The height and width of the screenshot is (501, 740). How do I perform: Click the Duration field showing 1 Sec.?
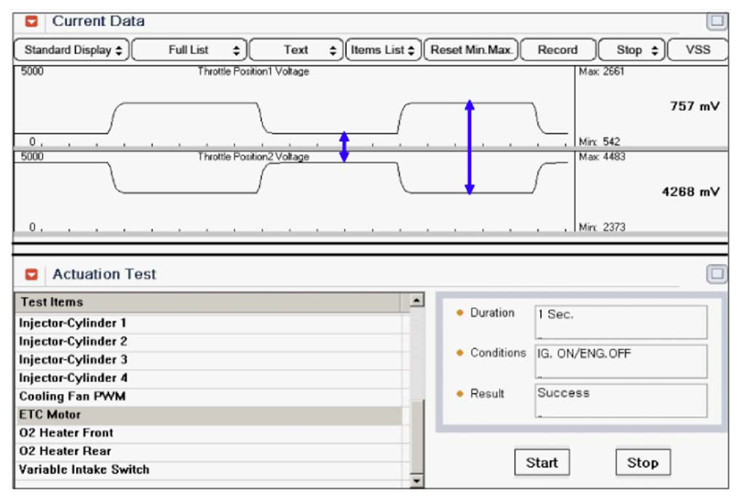(620, 321)
